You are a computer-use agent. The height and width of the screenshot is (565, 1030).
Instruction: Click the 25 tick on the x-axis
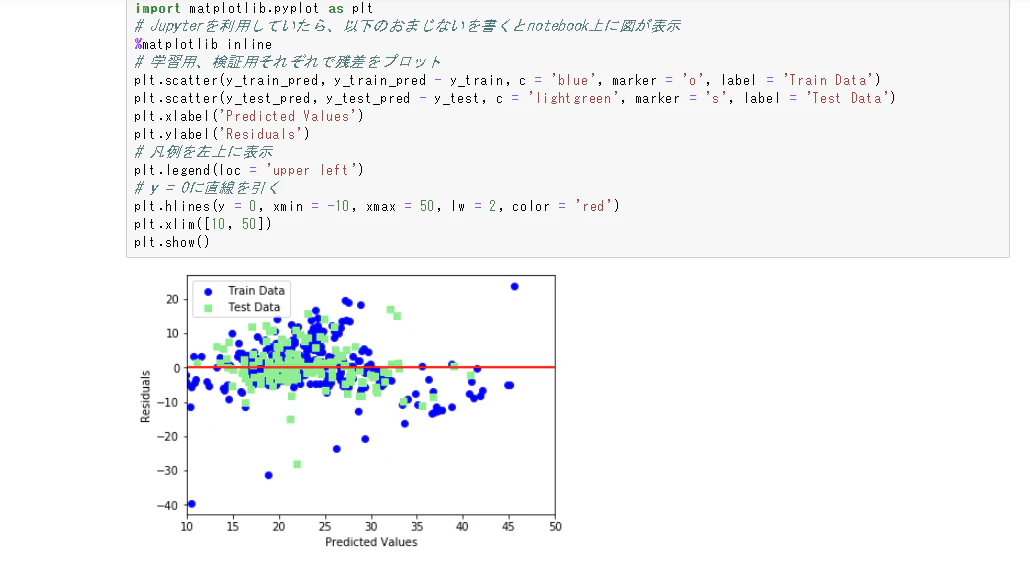point(325,526)
